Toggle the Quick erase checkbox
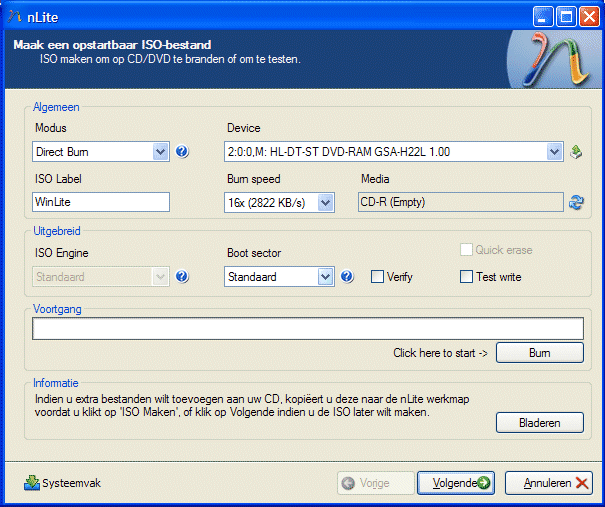Screen dimensions: 605x507 [466, 250]
